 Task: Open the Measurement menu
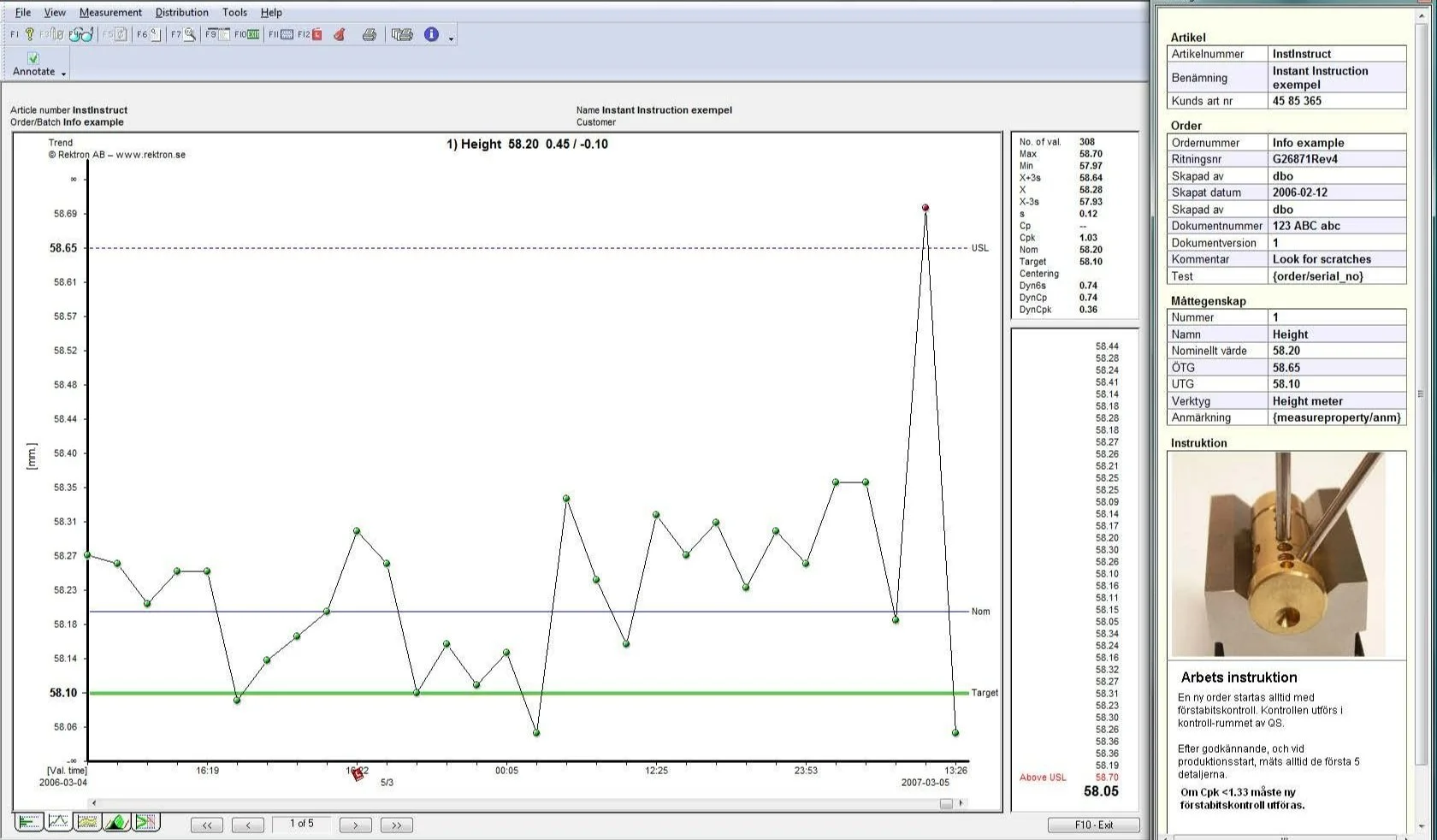pos(110,12)
